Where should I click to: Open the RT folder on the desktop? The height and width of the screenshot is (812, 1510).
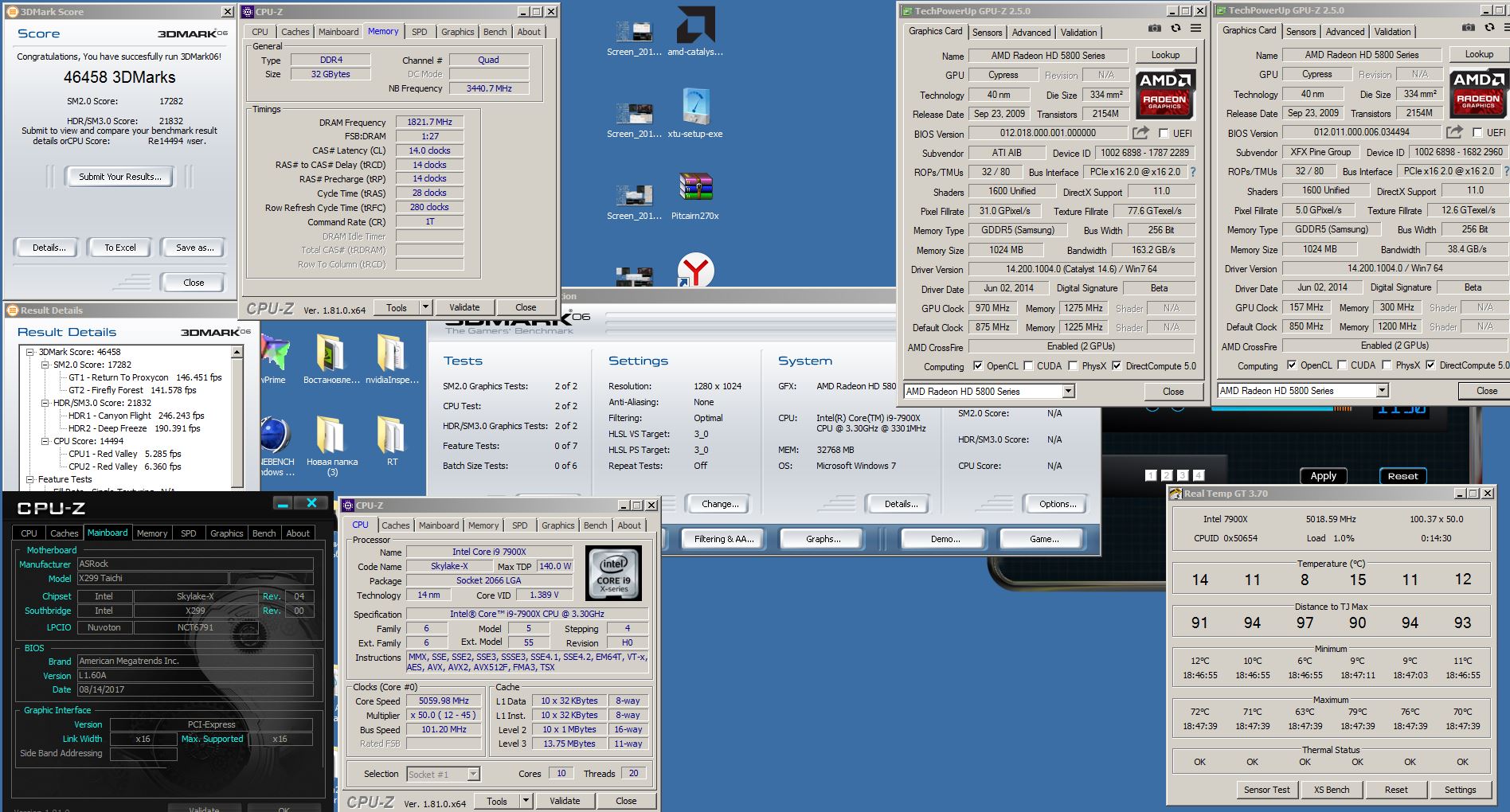click(392, 435)
